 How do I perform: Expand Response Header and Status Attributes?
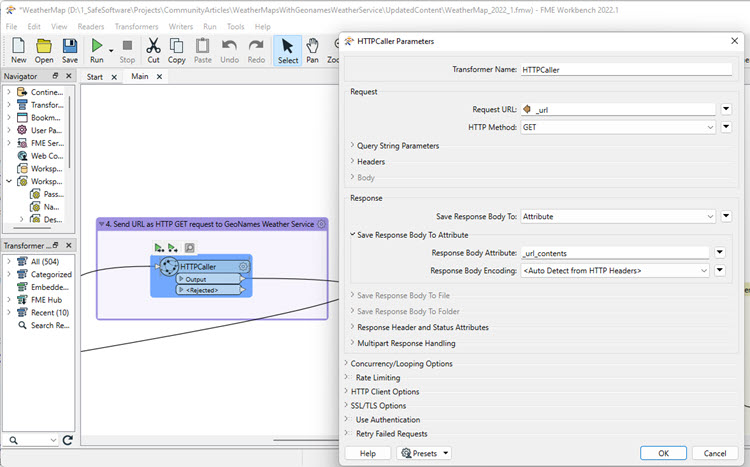pos(352,327)
